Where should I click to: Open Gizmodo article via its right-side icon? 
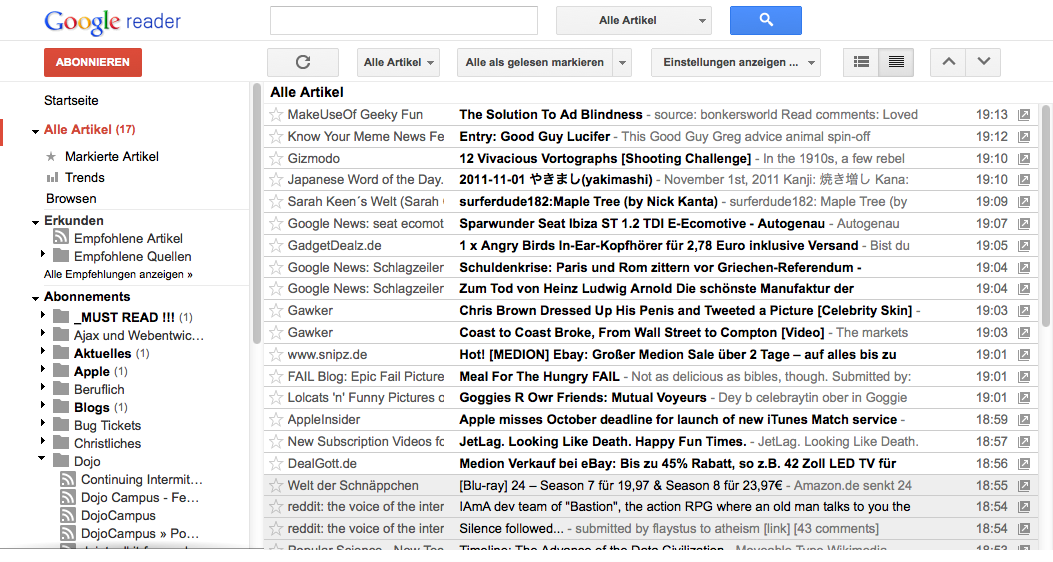pyautogui.click(x=1024, y=158)
